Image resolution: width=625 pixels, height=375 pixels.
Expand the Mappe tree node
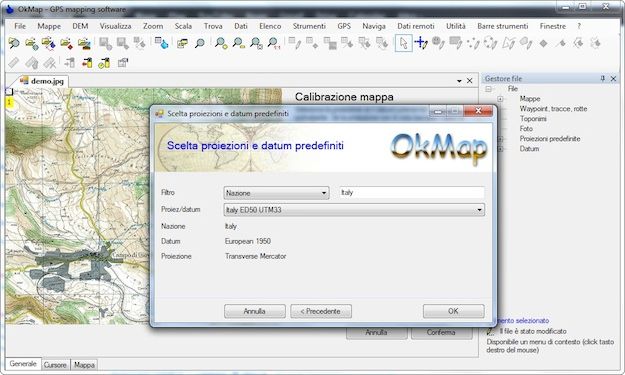[500, 99]
